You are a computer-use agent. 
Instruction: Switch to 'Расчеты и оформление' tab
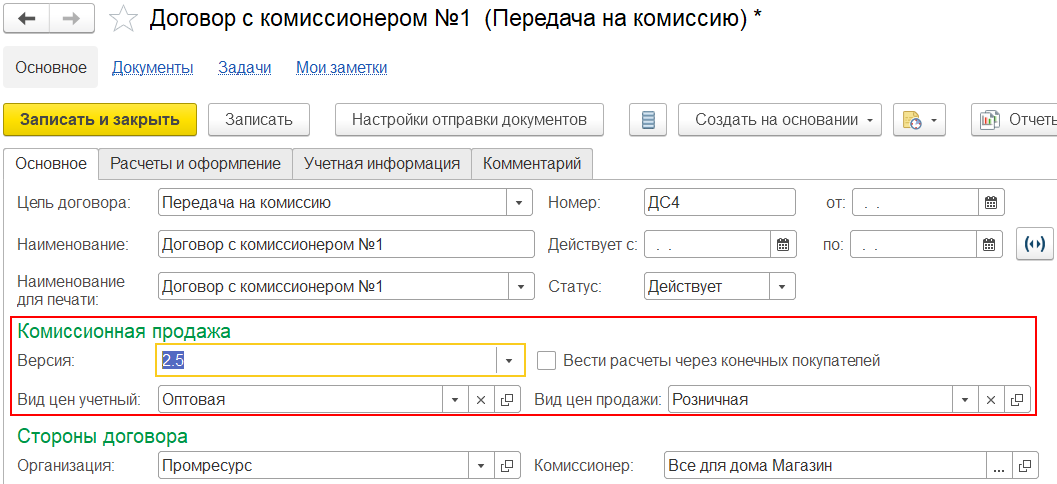195,163
